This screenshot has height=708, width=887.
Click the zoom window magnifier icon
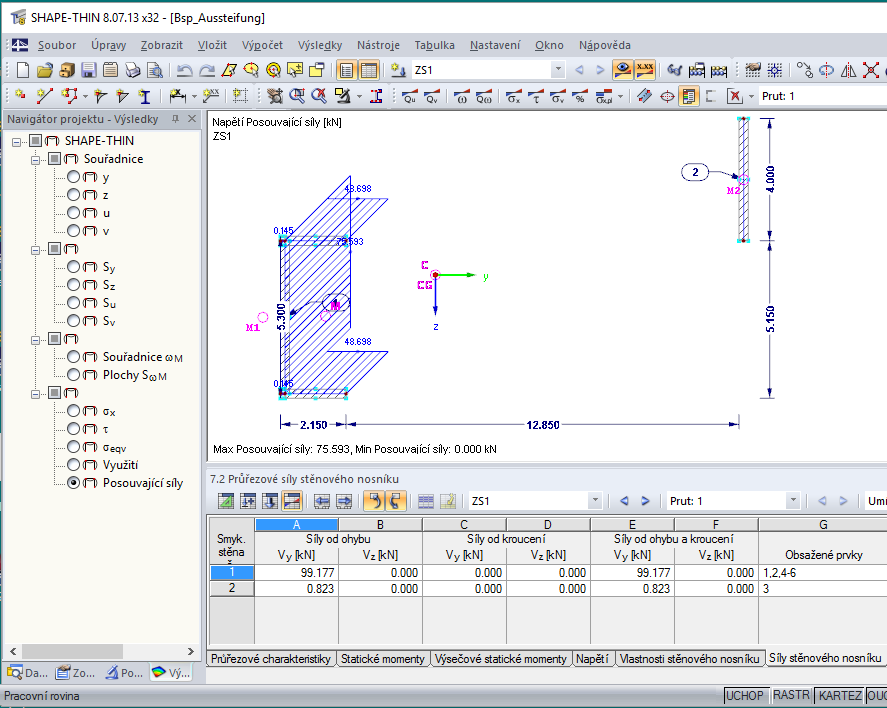296,97
